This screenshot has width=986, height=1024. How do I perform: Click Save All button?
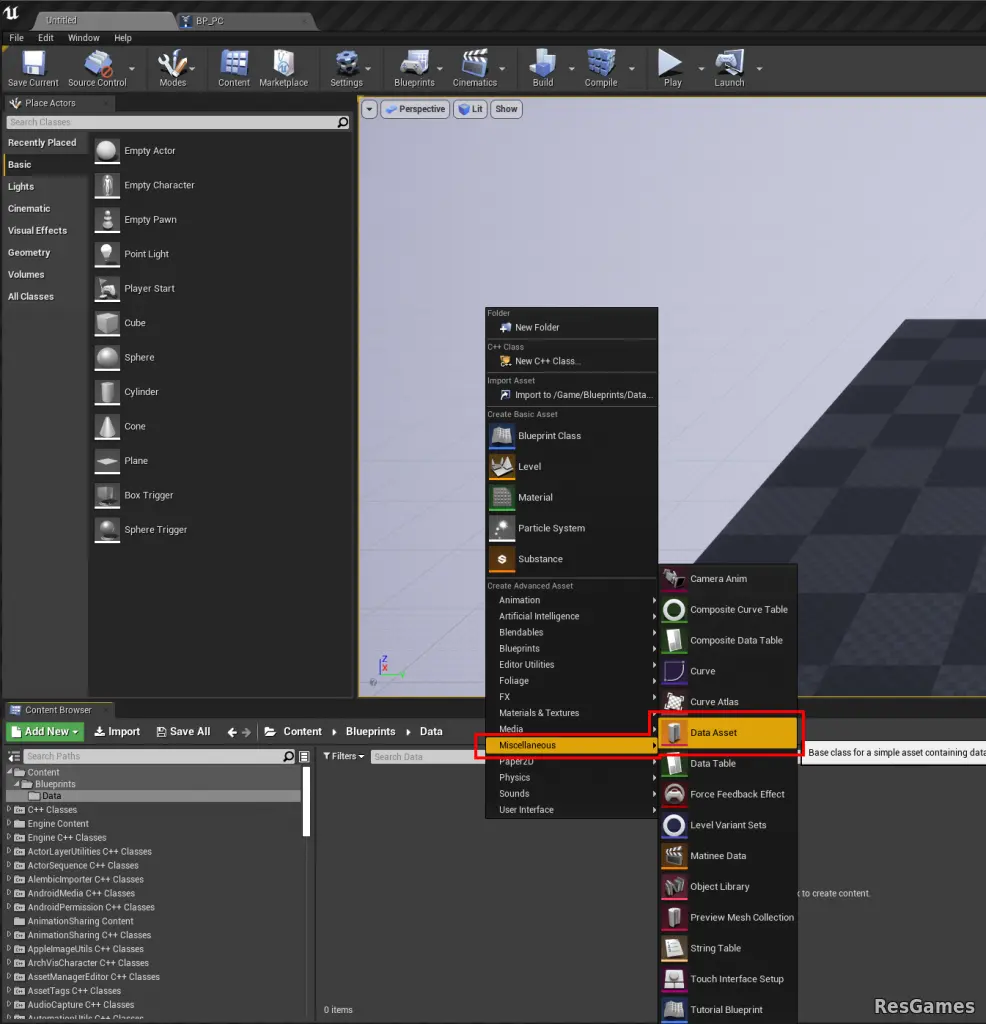183,732
